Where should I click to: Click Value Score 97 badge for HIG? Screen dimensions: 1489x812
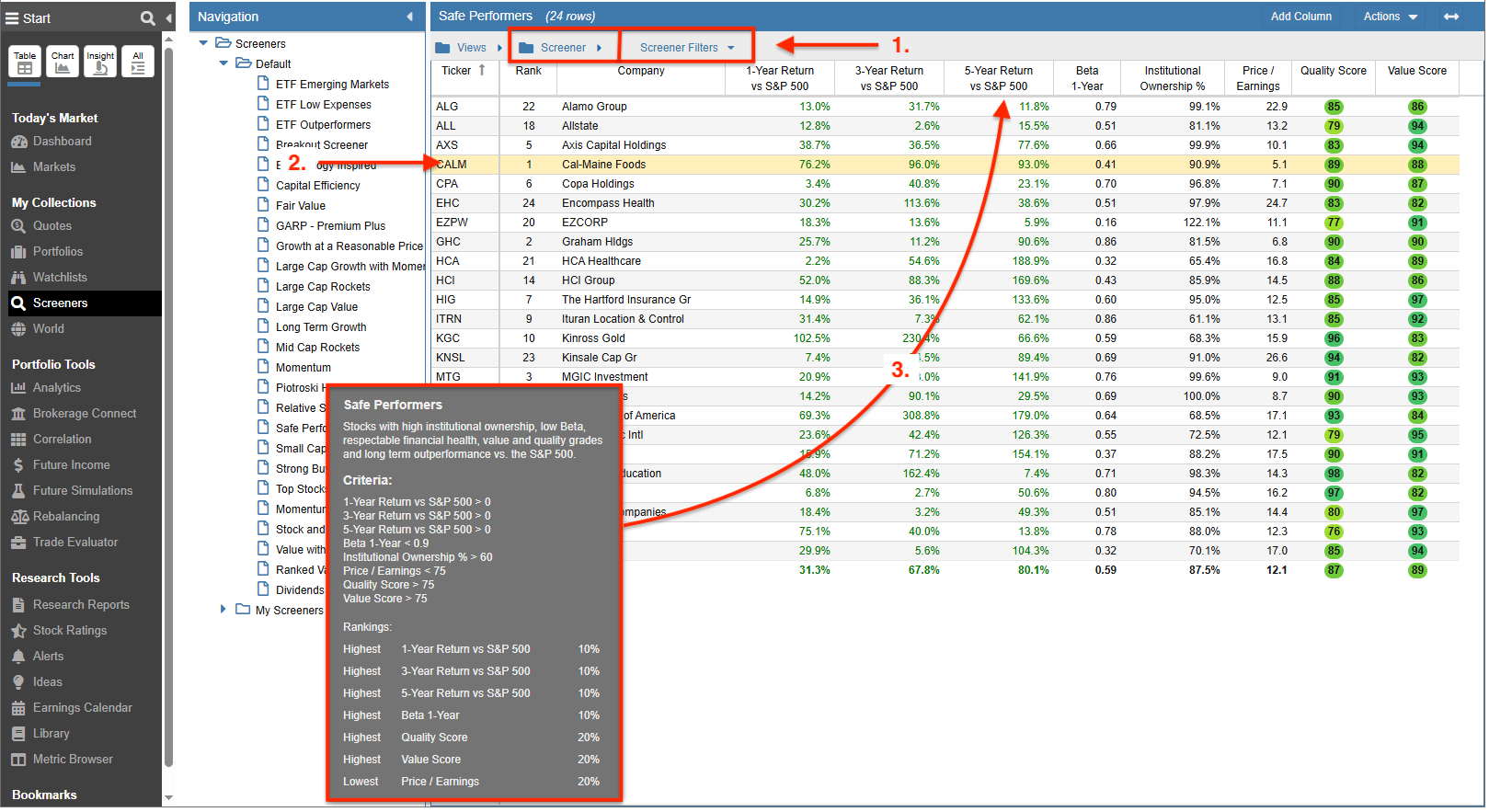coord(1417,300)
